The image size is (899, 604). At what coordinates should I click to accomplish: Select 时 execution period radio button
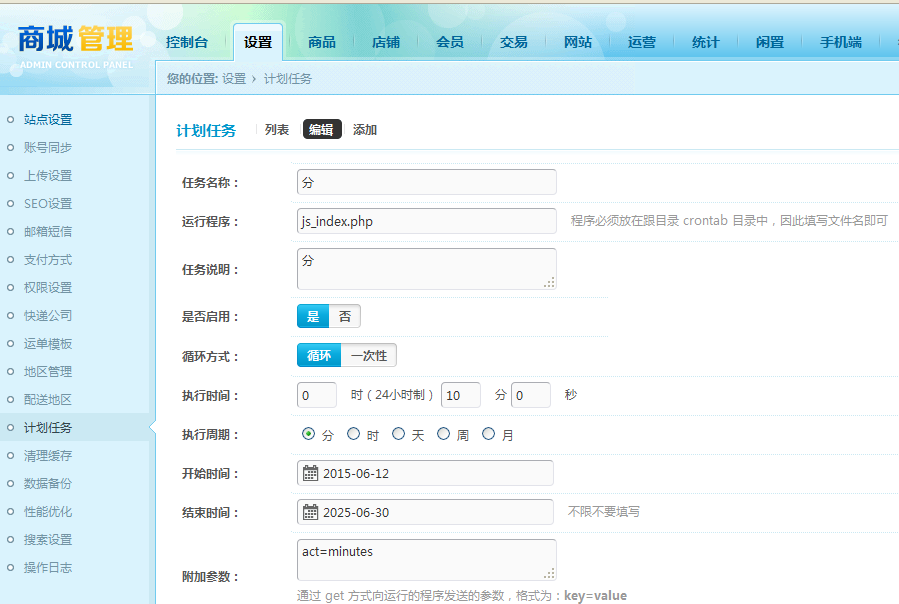[x=353, y=434]
